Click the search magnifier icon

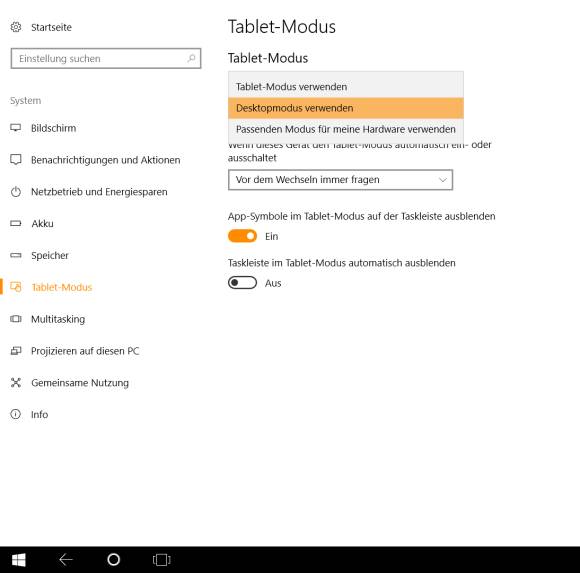click(x=191, y=58)
